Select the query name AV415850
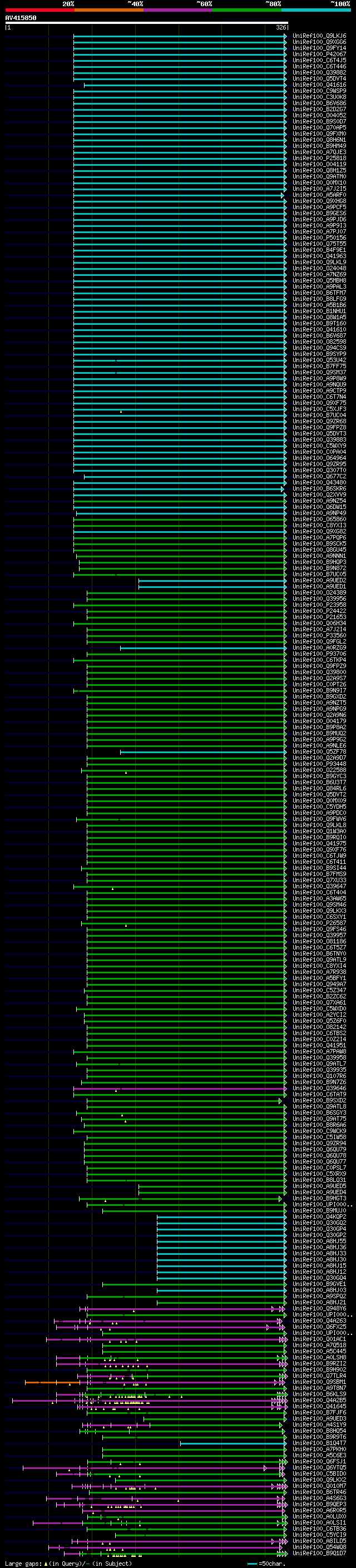The height and width of the screenshot is (1568, 356). 21,18
